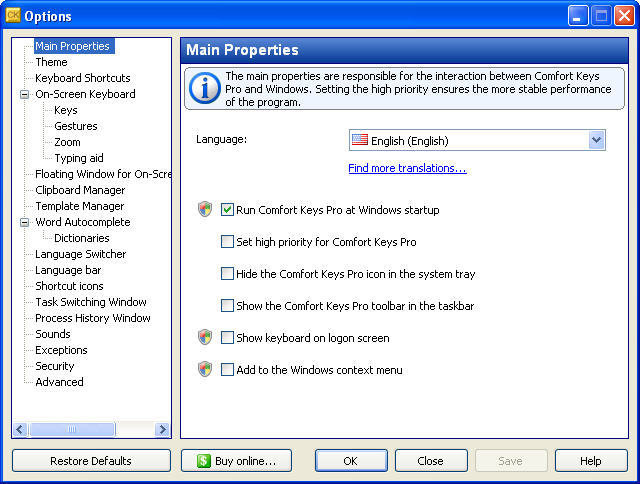Open Language bar settings
Image resolution: width=640 pixels, height=484 pixels.
pos(68,270)
